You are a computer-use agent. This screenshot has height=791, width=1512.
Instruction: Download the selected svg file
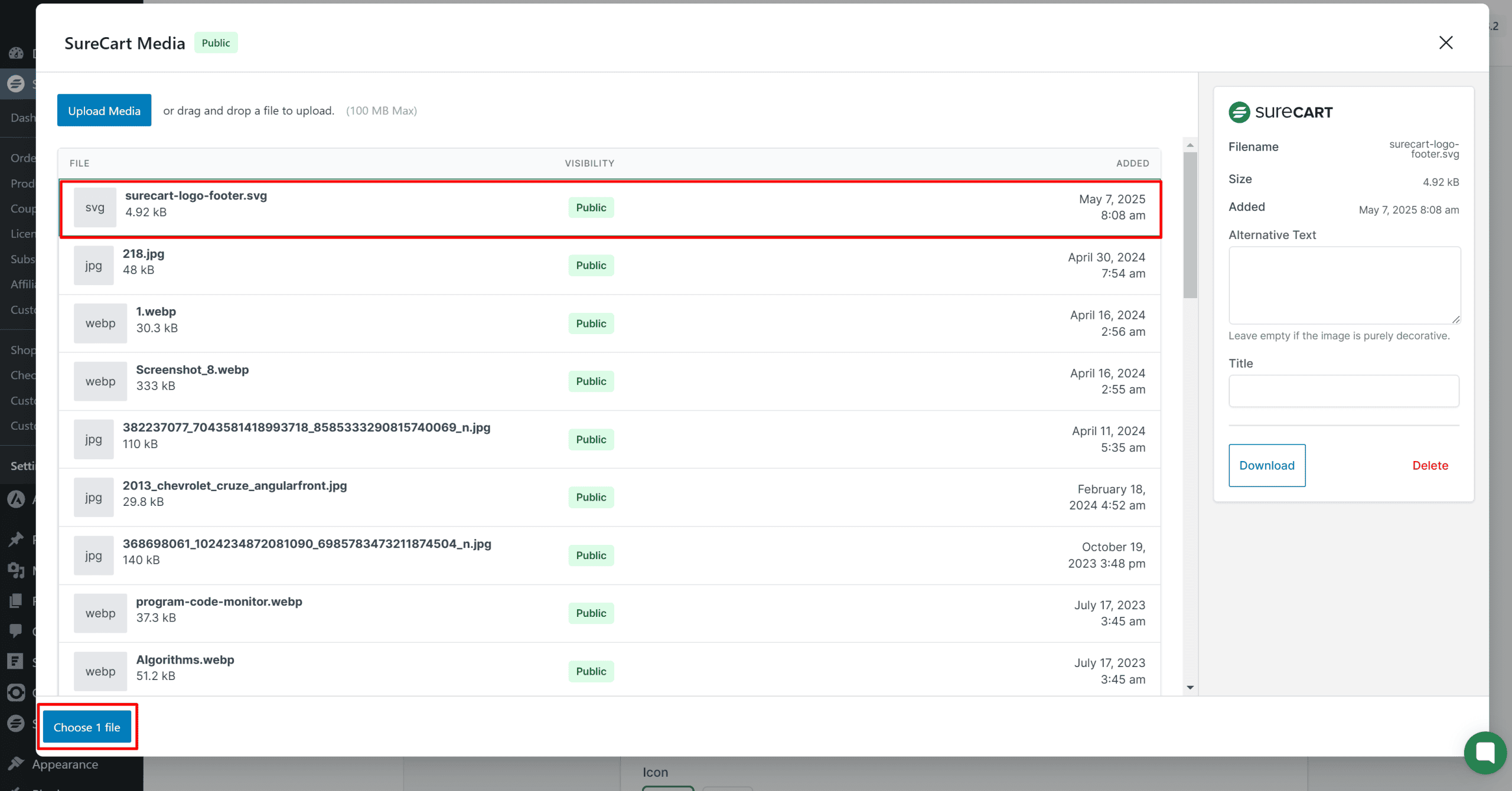1266,465
